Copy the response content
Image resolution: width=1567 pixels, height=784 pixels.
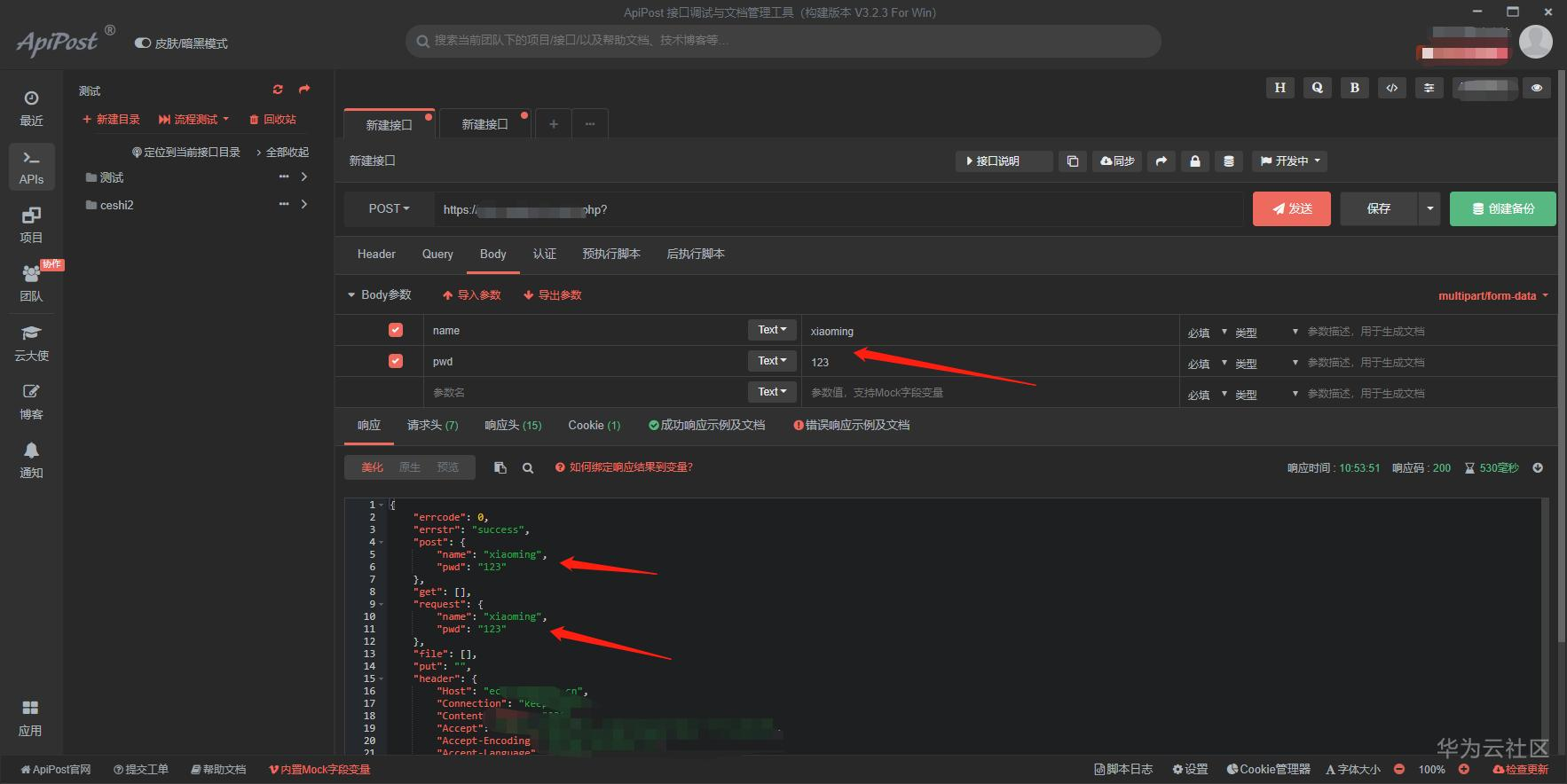pos(500,467)
